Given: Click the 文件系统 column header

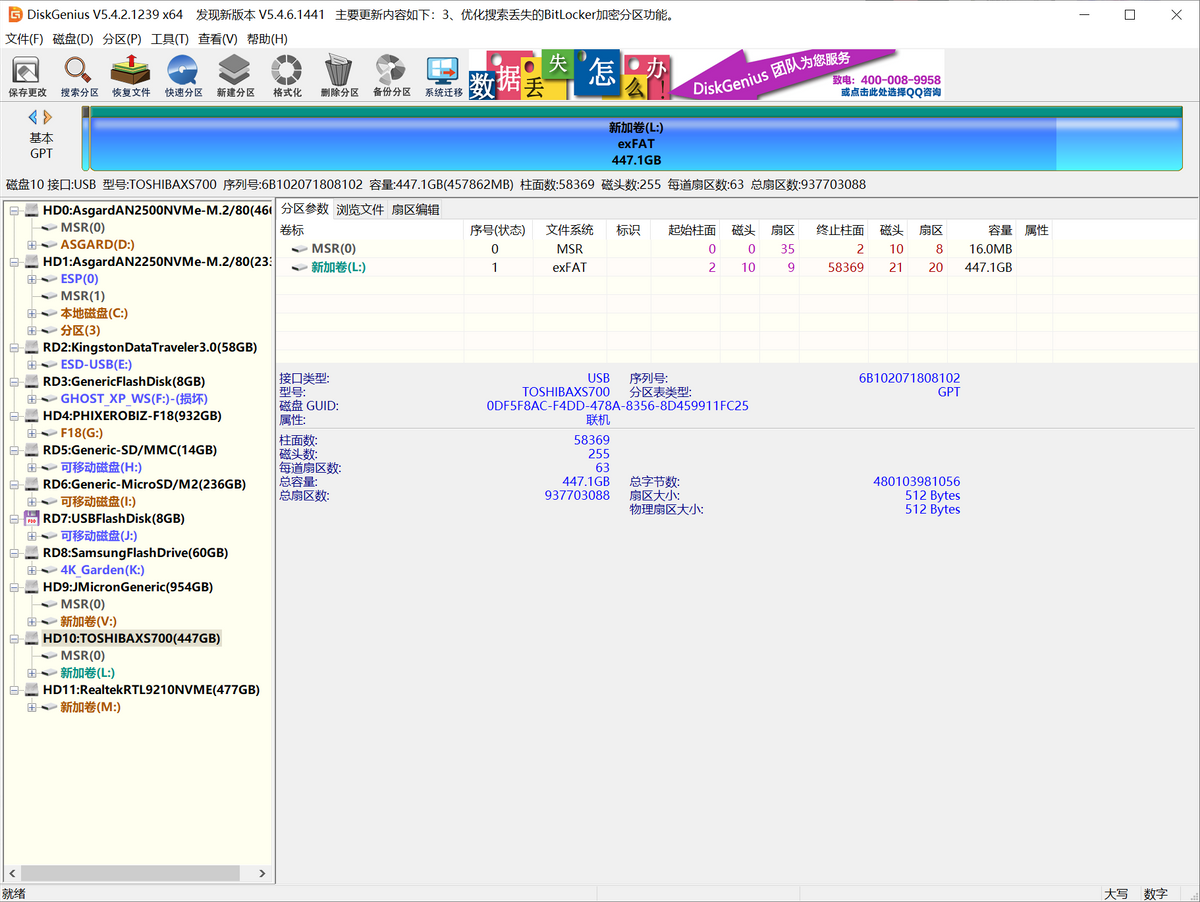Looking at the screenshot, I should point(570,230).
